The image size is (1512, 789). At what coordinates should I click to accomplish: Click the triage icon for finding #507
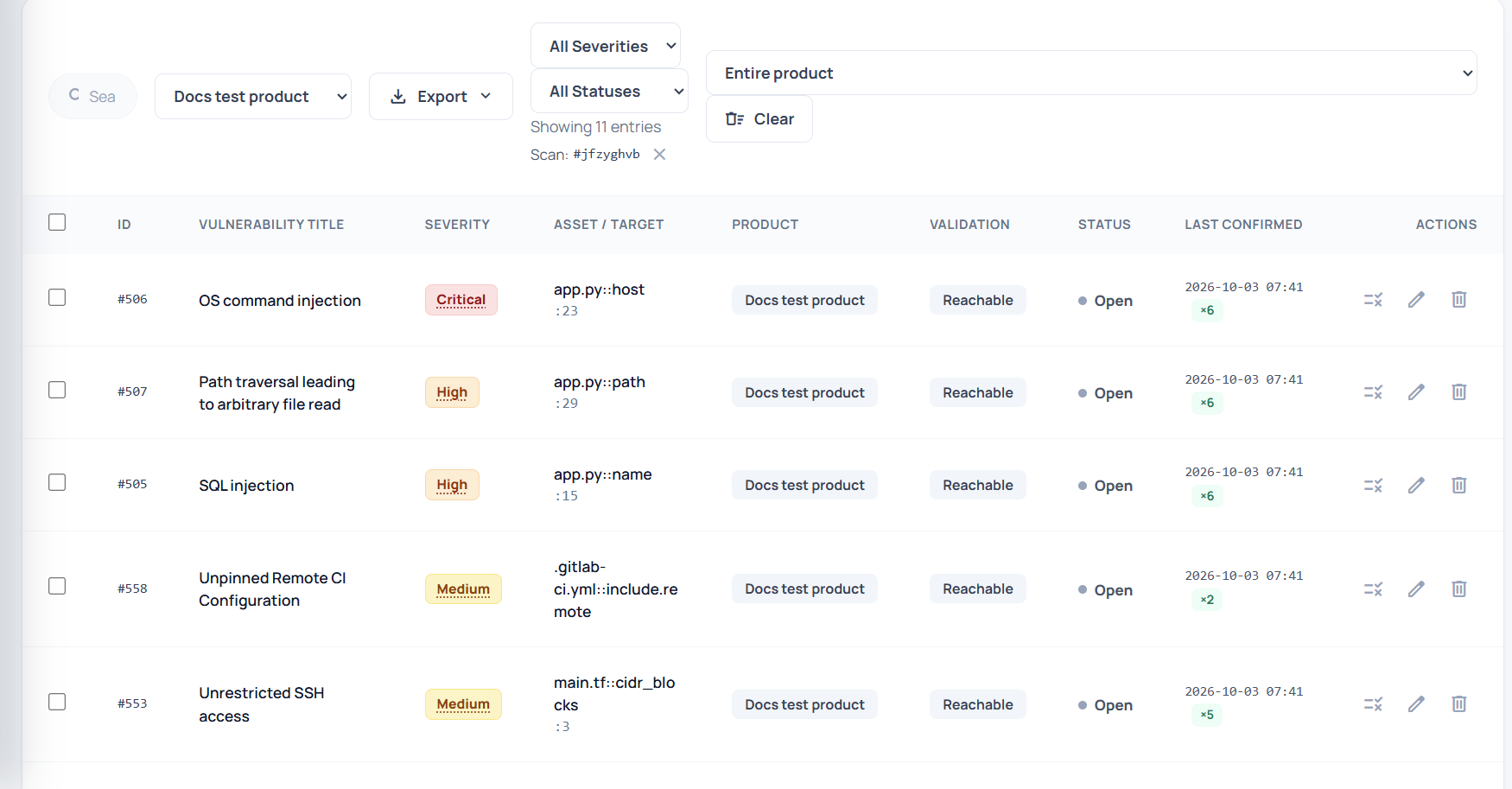1373,392
